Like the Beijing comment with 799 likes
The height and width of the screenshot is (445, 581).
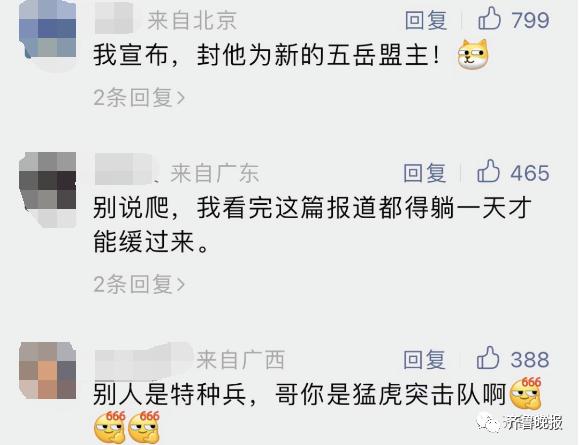[489, 19]
